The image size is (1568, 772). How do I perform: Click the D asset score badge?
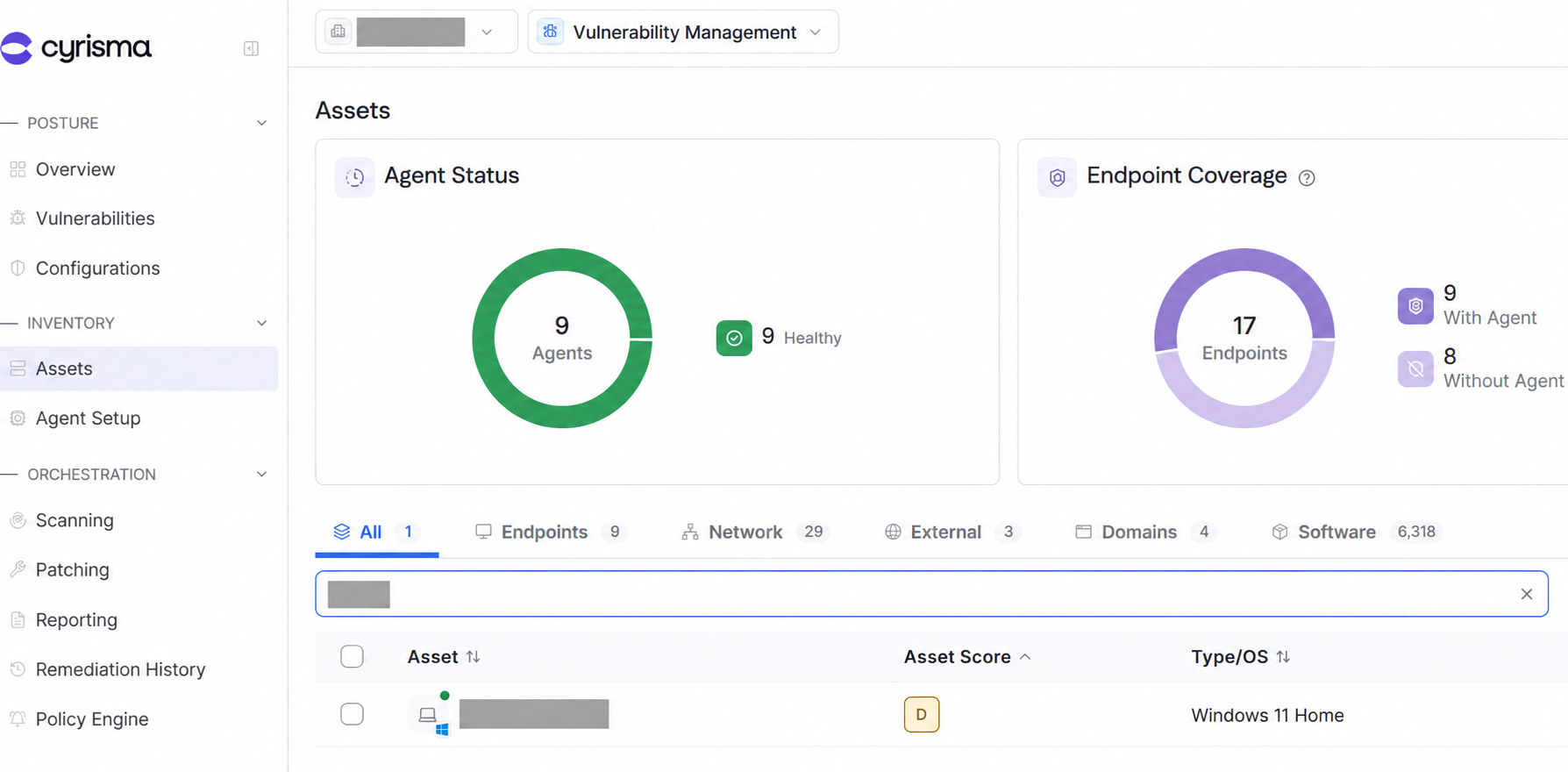(x=921, y=714)
